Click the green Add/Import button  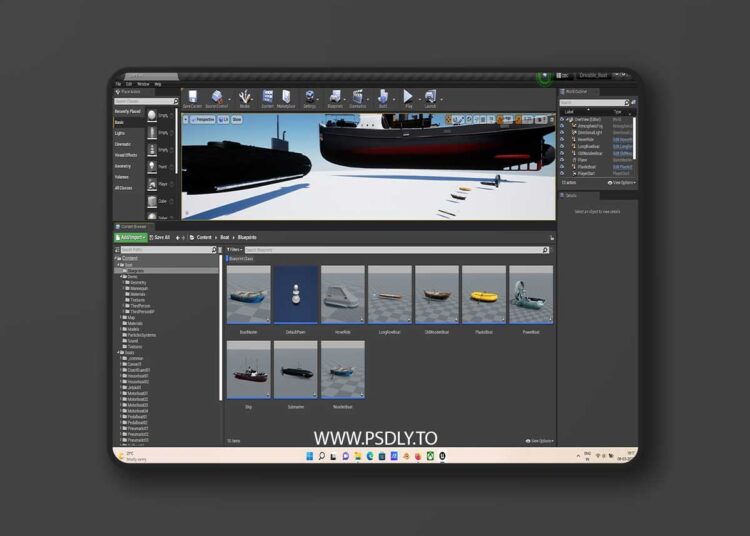click(x=131, y=237)
